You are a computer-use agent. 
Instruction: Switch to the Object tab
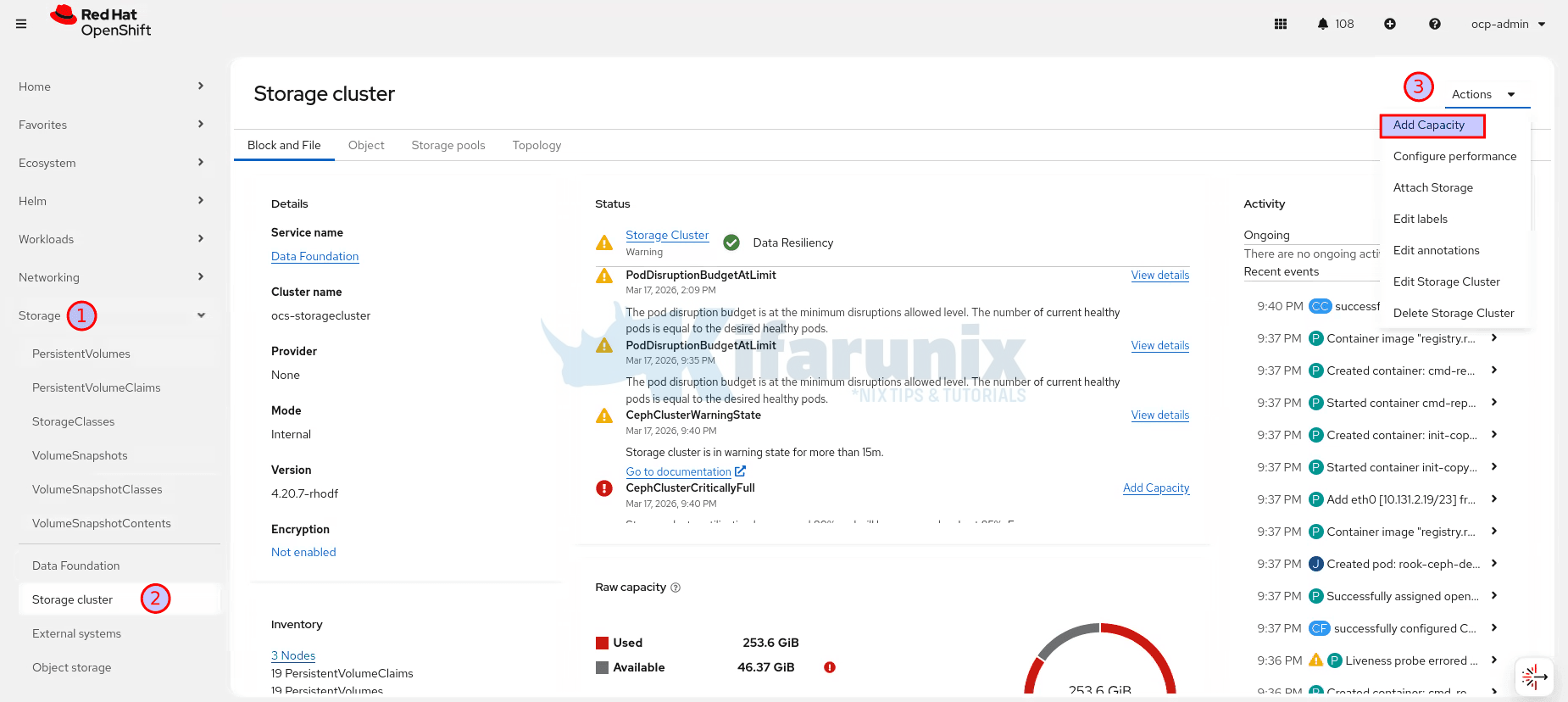(x=366, y=145)
